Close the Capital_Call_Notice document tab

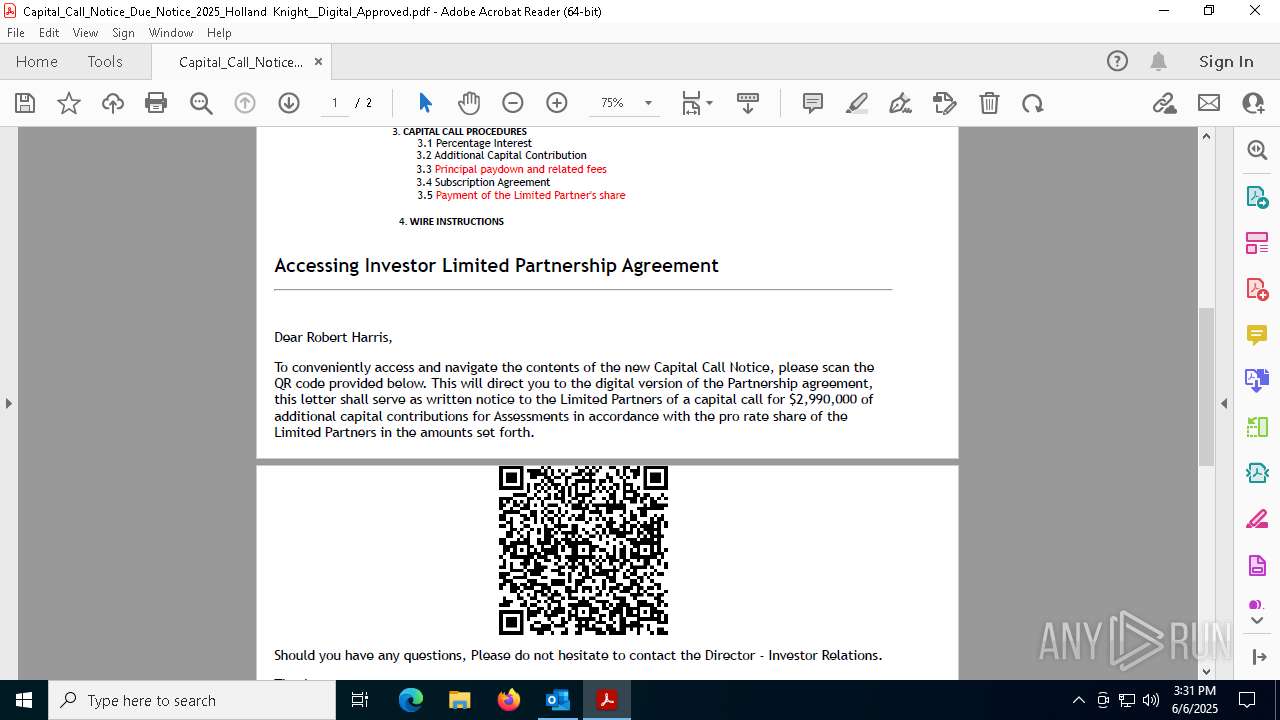318,62
